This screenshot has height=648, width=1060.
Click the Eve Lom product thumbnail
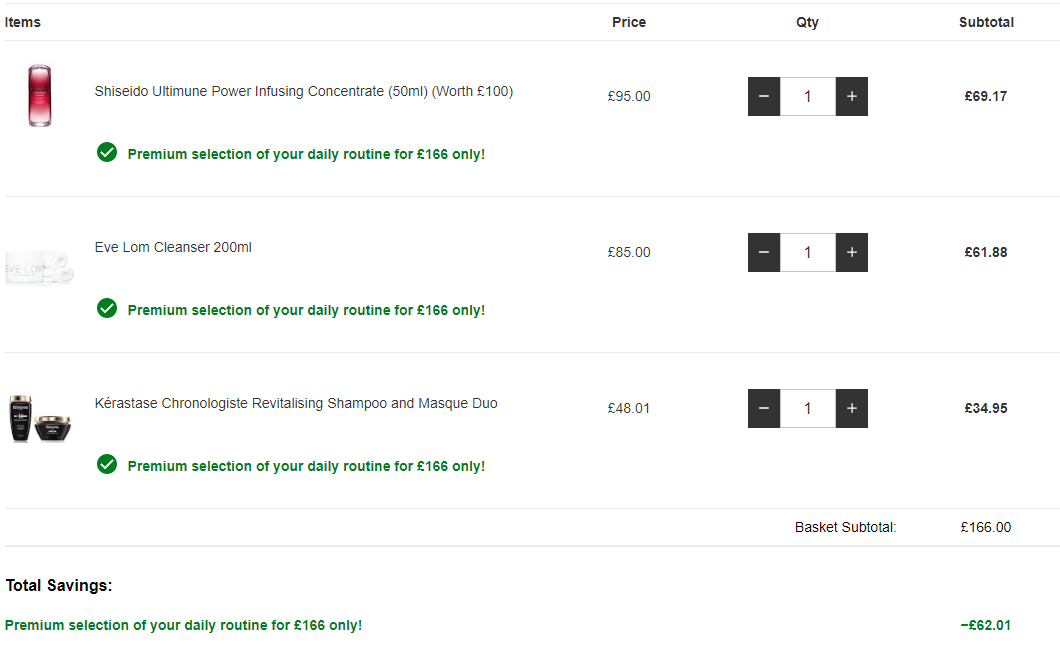coord(39,268)
